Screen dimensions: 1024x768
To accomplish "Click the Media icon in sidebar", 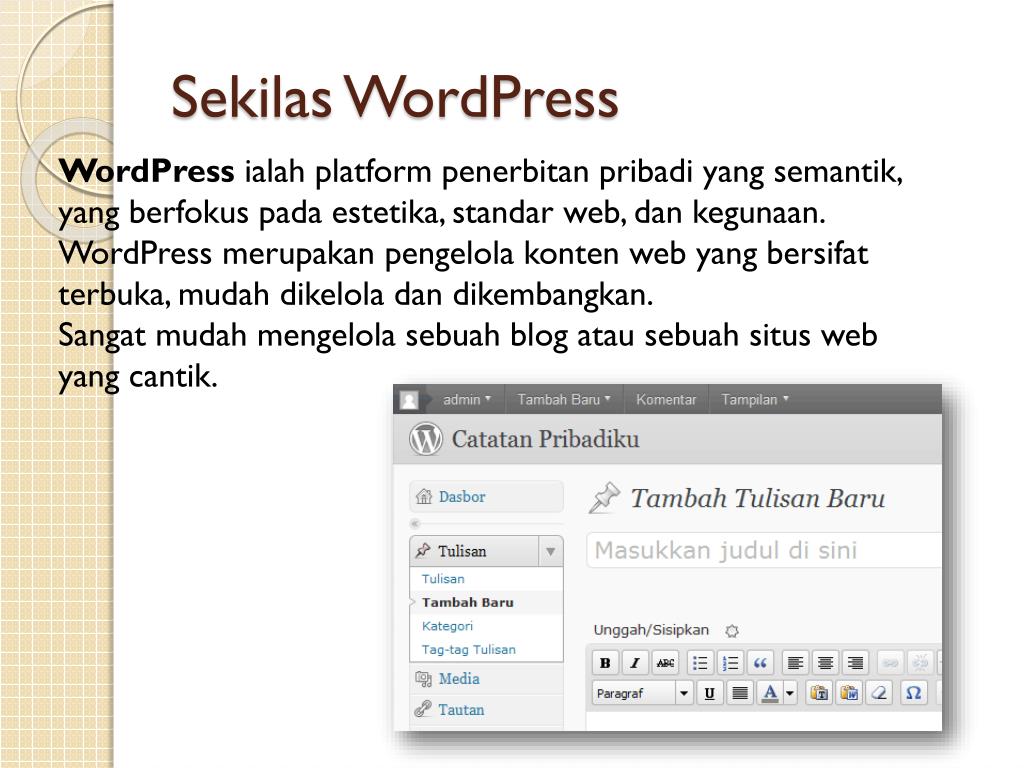I will [423, 679].
